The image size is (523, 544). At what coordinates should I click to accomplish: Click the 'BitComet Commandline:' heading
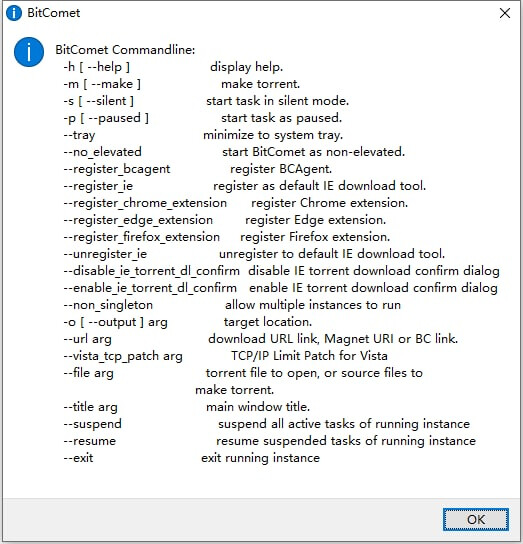[125, 50]
